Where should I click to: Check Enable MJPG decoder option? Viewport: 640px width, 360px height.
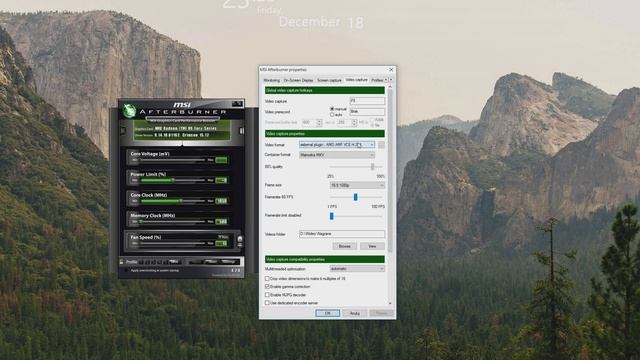pyautogui.click(x=267, y=295)
